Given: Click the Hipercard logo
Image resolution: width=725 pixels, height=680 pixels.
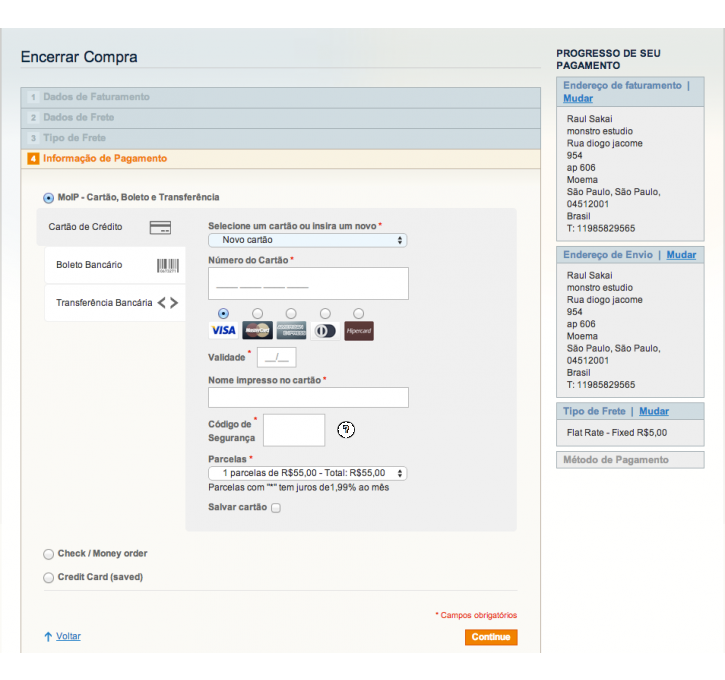Looking at the screenshot, I should tap(358, 331).
